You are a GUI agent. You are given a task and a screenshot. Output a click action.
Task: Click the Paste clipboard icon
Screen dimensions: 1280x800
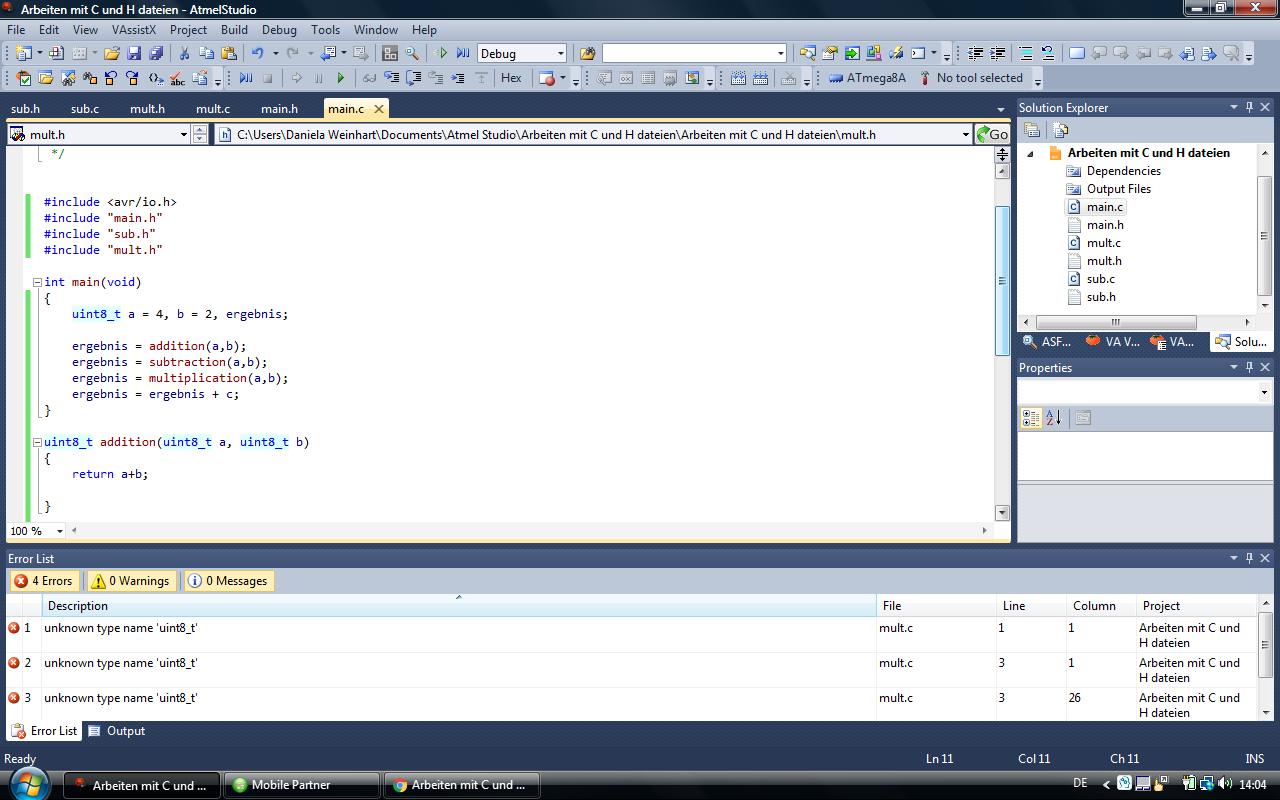(229, 53)
